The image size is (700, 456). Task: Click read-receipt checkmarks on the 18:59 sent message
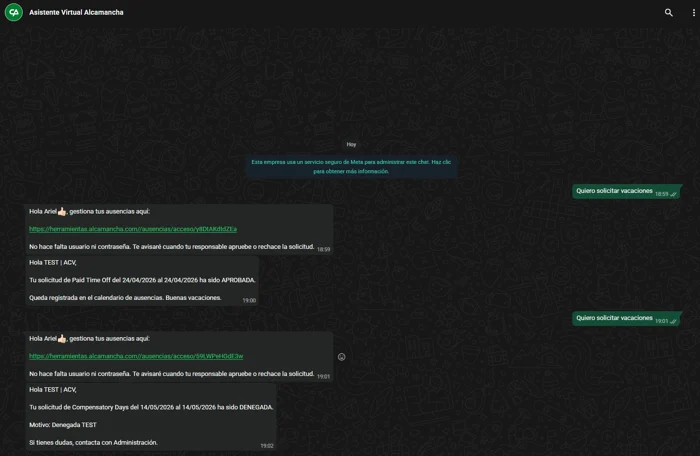pos(673,194)
